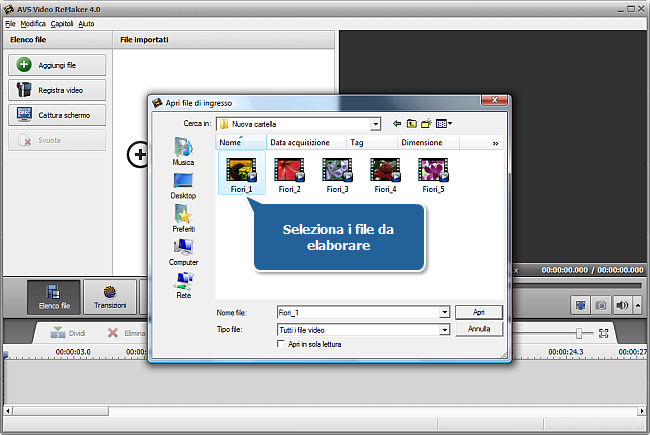Sort by Data acquisizione column header
Image resolution: width=650 pixels, height=435 pixels.
pyautogui.click(x=306, y=142)
